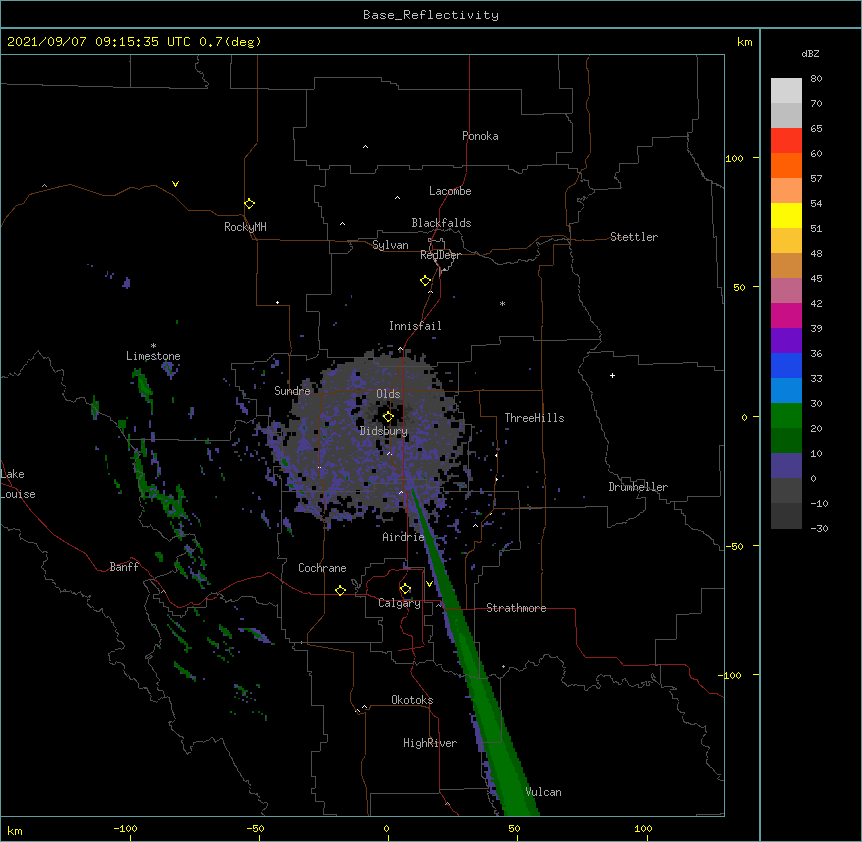This screenshot has width=862, height=842.
Task: Click the yellow radar-site diamond below Olds
Action: pyautogui.click(x=388, y=416)
